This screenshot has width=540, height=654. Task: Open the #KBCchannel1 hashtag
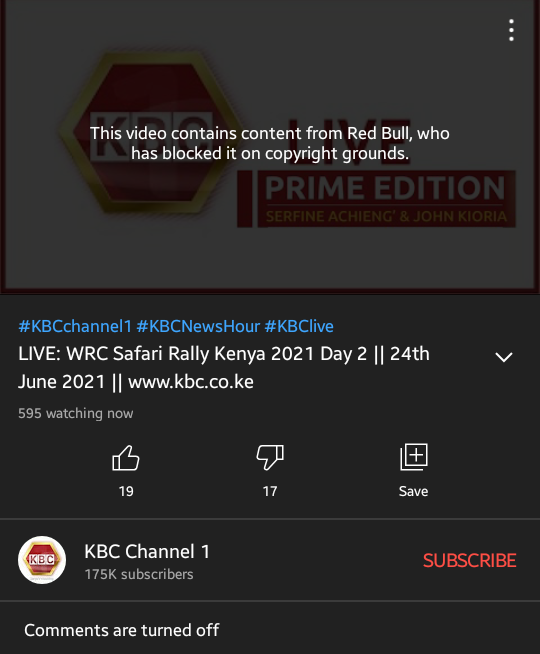[75, 326]
